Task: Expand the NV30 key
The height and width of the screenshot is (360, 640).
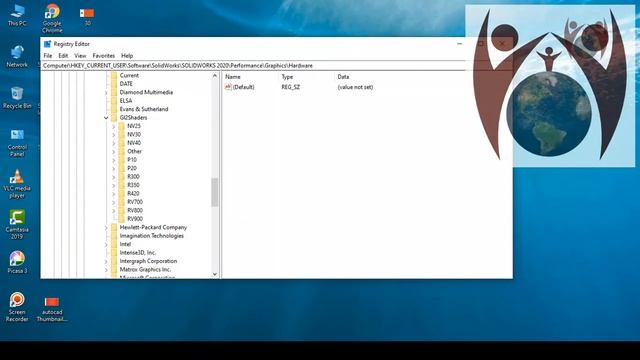Action: coord(113,135)
